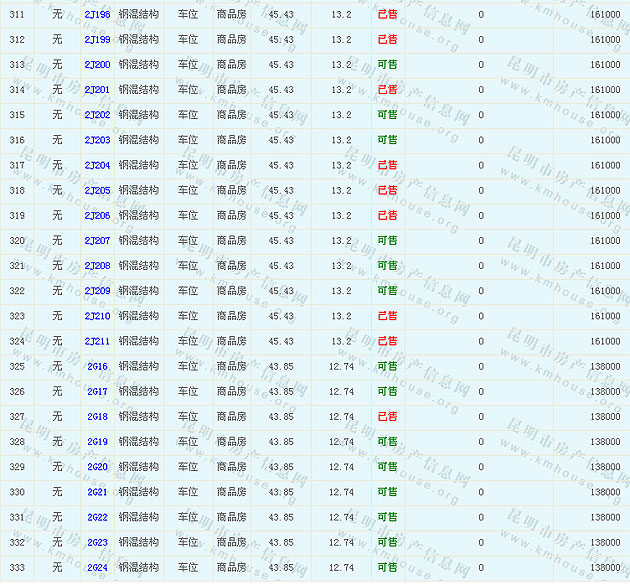Click the 138000 price in row 330
This screenshot has height=585, width=630.
coord(604,492)
